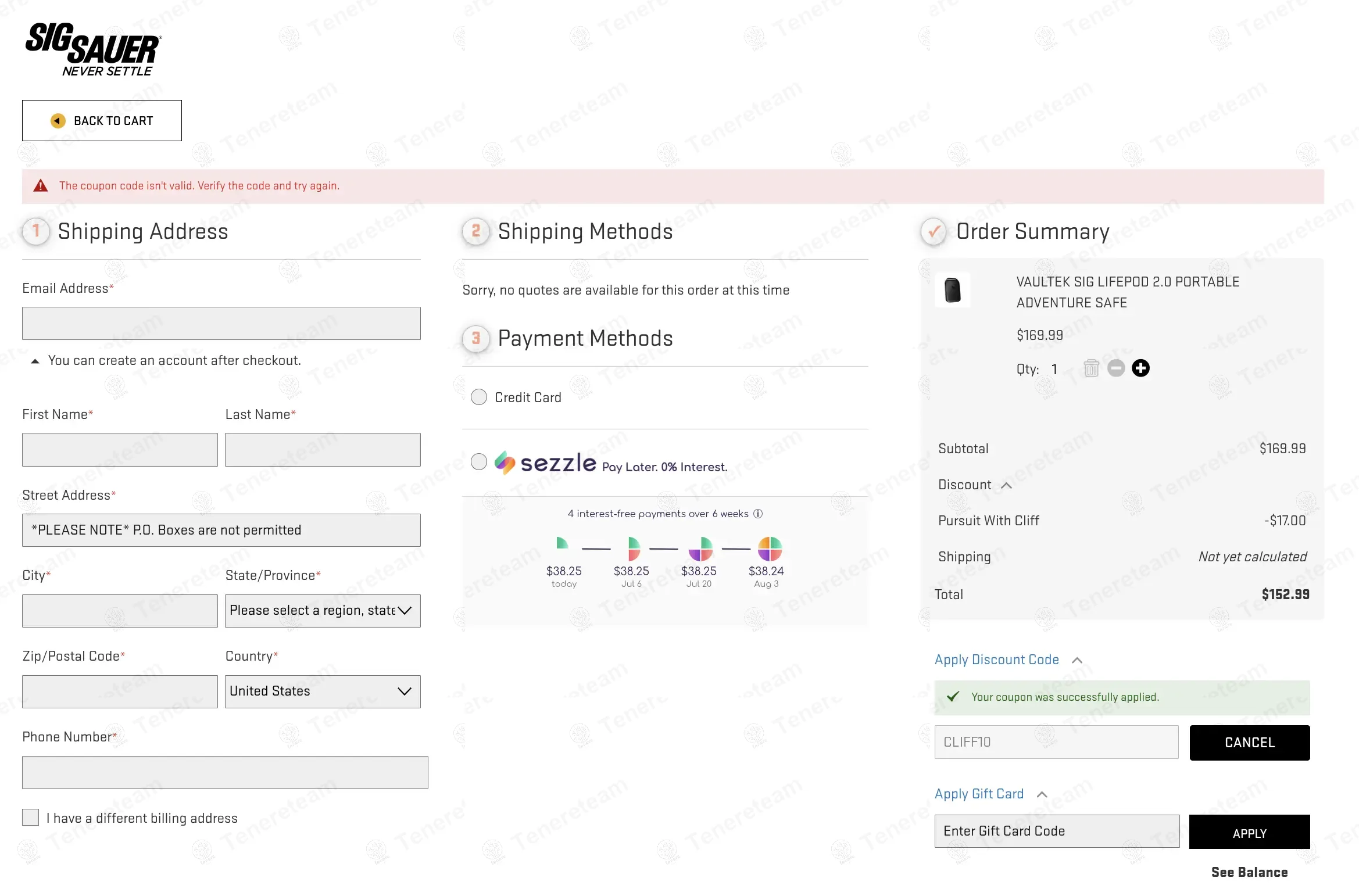This screenshot has width=1359, height=896.
Task: Click the trash icon to remove item
Action: pyautogui.click(x=1091, y=368)
